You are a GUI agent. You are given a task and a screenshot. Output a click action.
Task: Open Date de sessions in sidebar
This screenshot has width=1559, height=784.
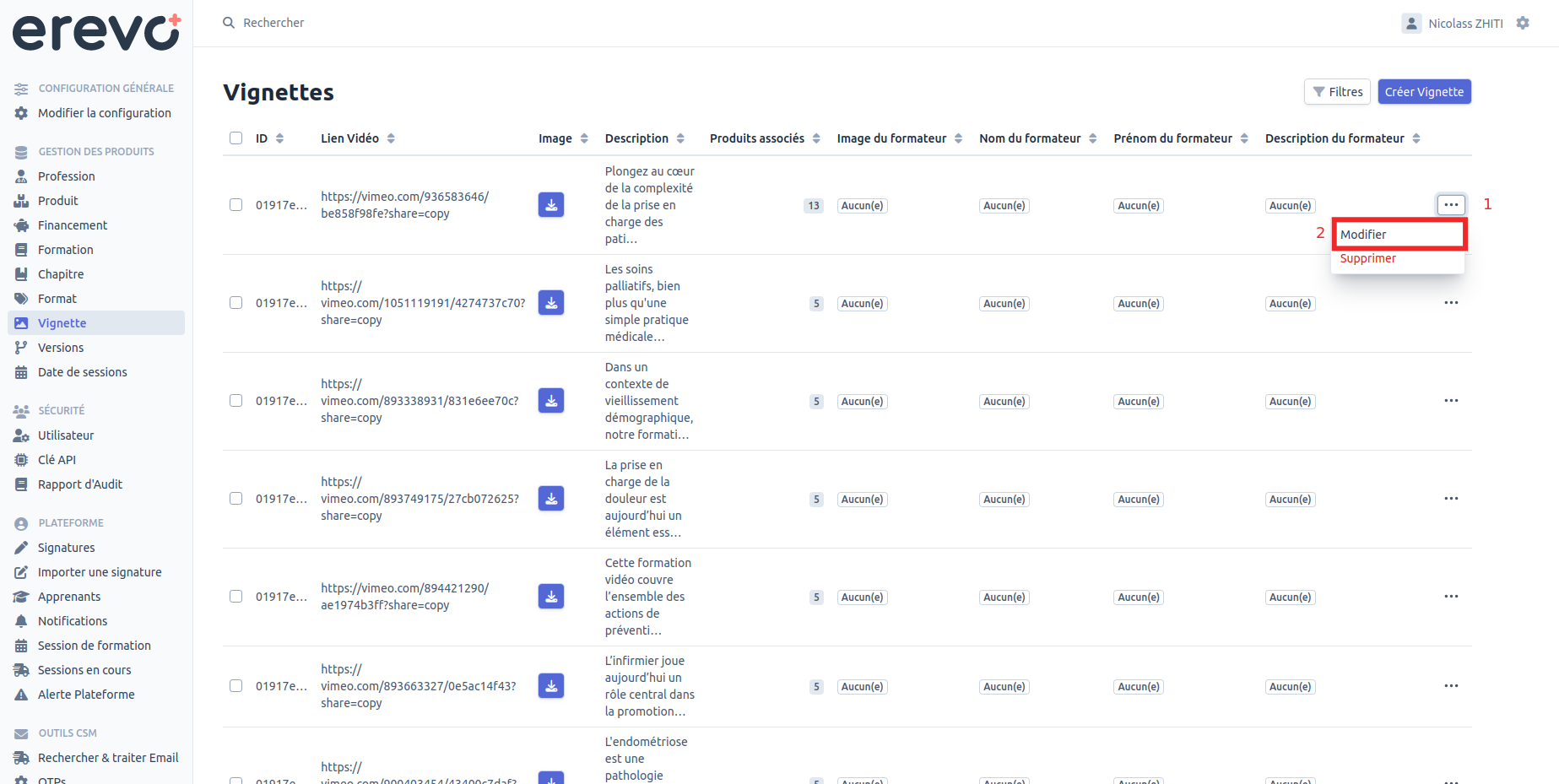coord(83,372)
